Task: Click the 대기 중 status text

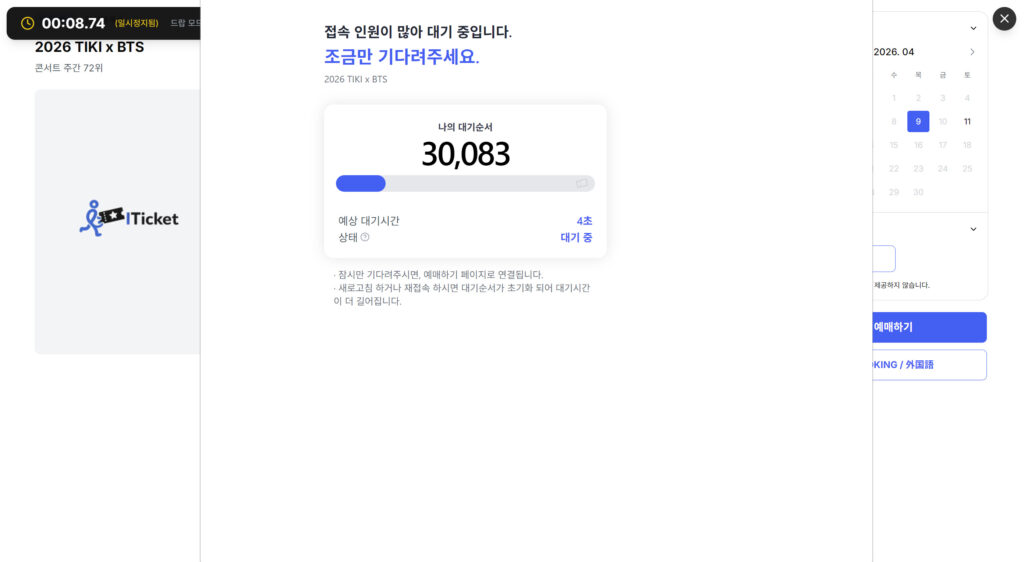Action: tap(576, 238)
